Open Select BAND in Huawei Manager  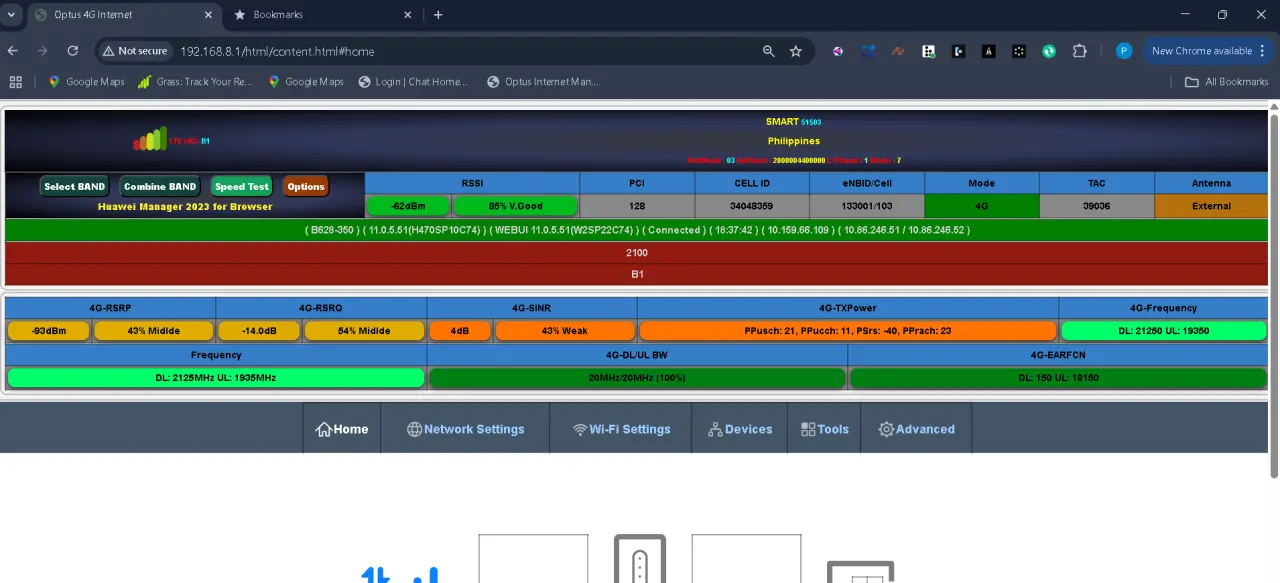click(x=74, y=186)
